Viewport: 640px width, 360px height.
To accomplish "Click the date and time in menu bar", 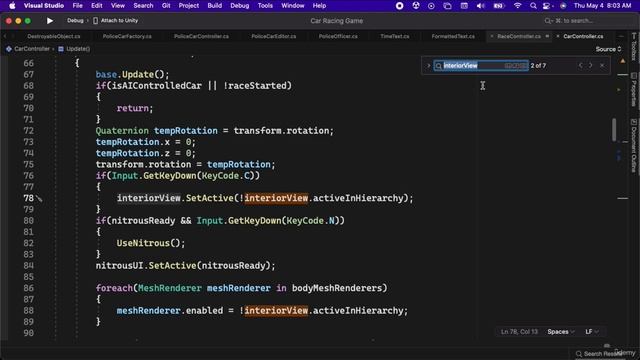I will coord(602,6).
